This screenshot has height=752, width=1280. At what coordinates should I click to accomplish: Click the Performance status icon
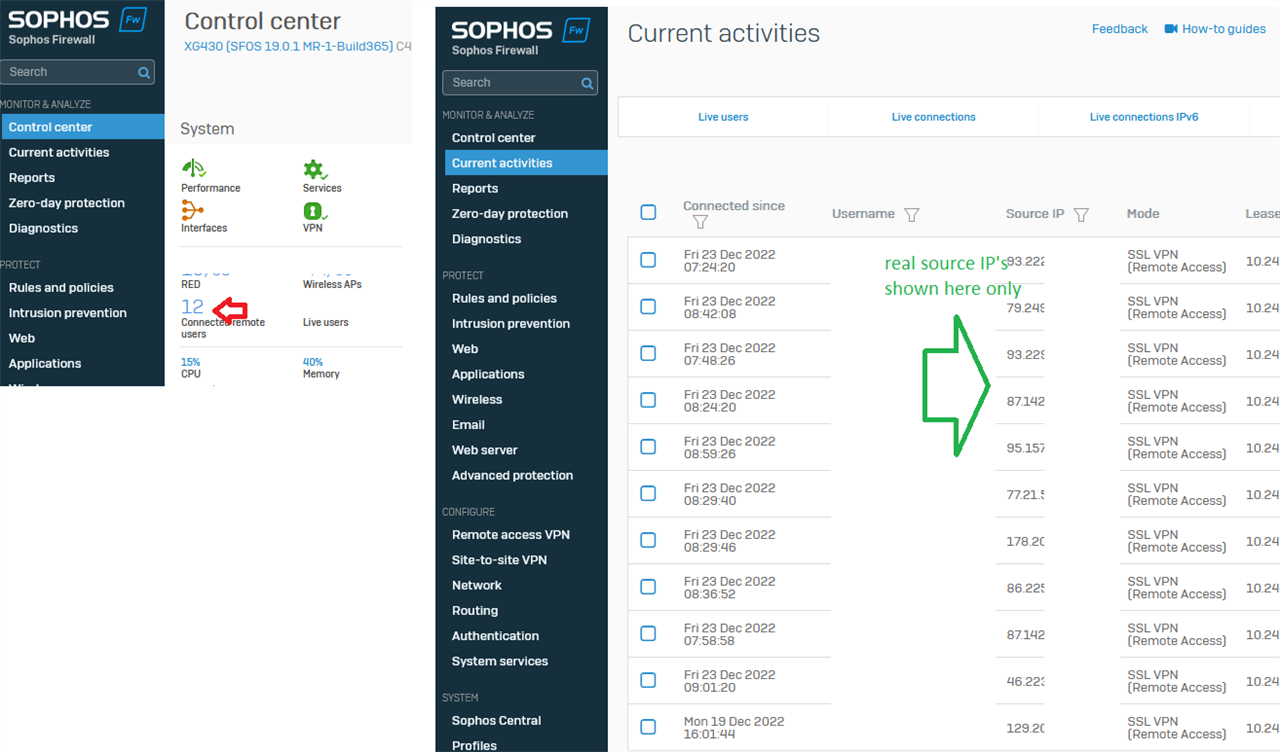coord(193,169)
